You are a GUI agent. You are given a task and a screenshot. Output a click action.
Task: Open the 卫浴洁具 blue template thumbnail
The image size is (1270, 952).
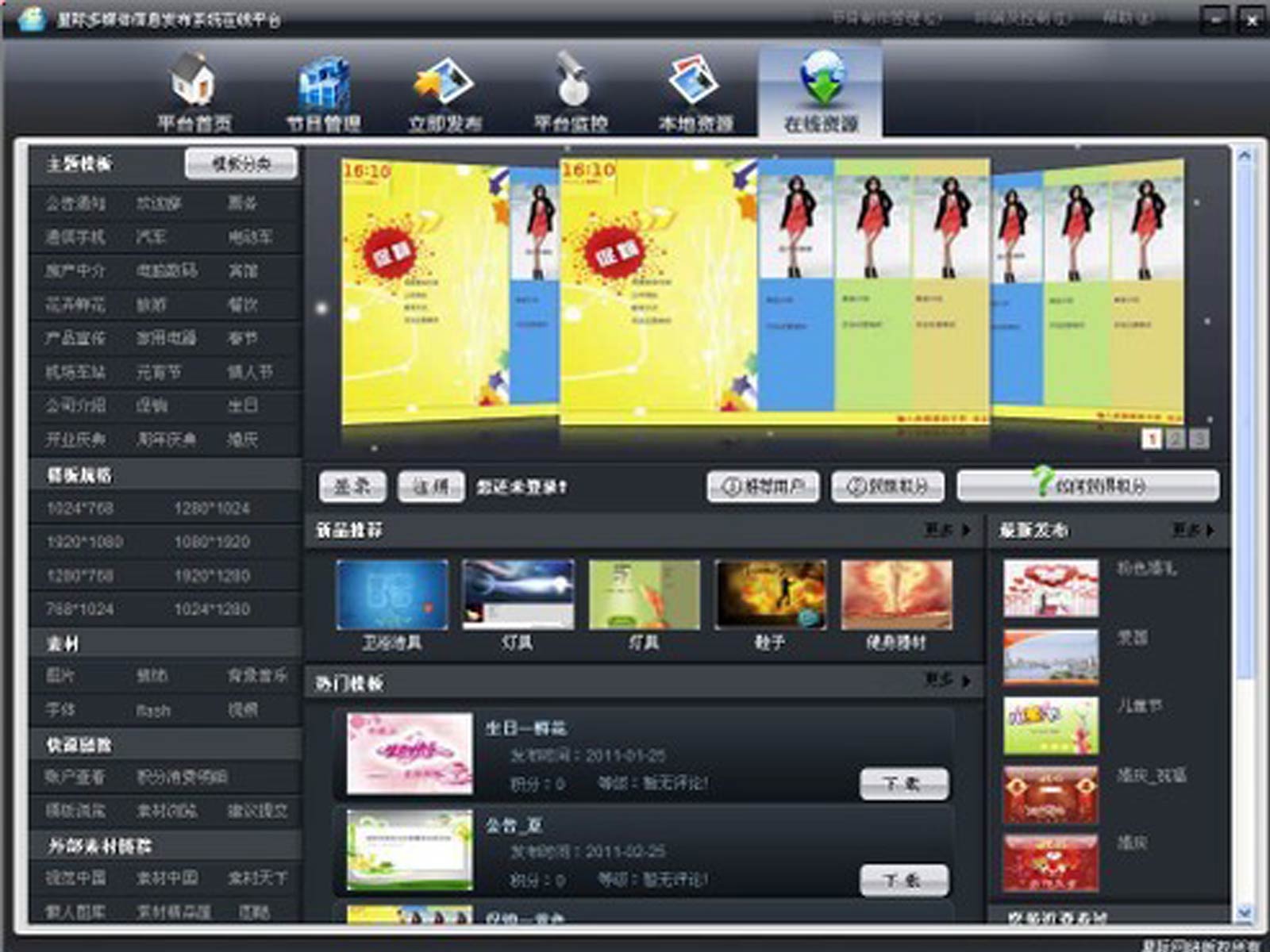(391, 595)
